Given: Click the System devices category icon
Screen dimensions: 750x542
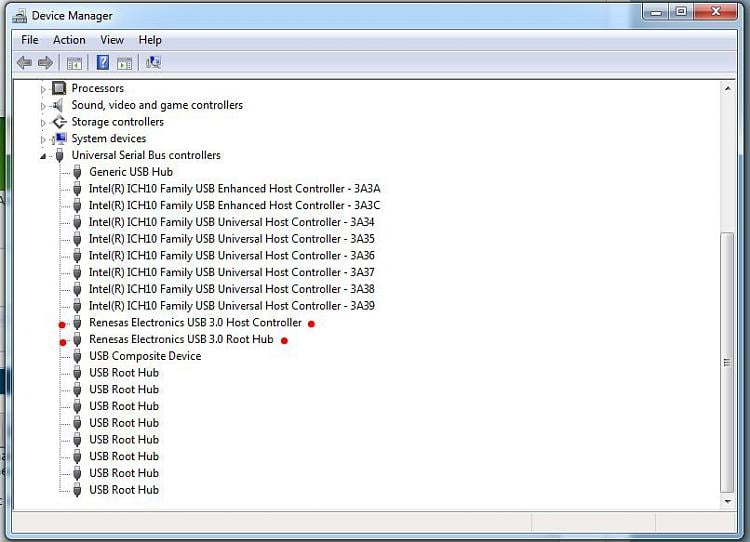Looking at the screenshot, I should pos(59,139).
